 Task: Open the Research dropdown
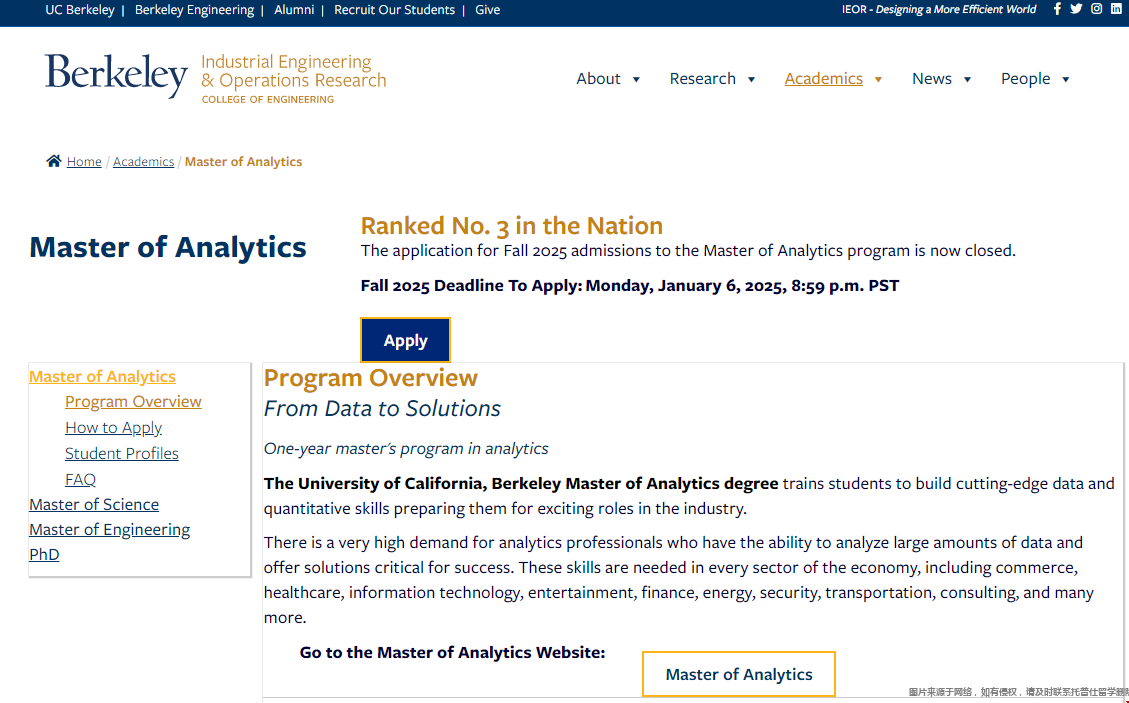click(712, 78)
